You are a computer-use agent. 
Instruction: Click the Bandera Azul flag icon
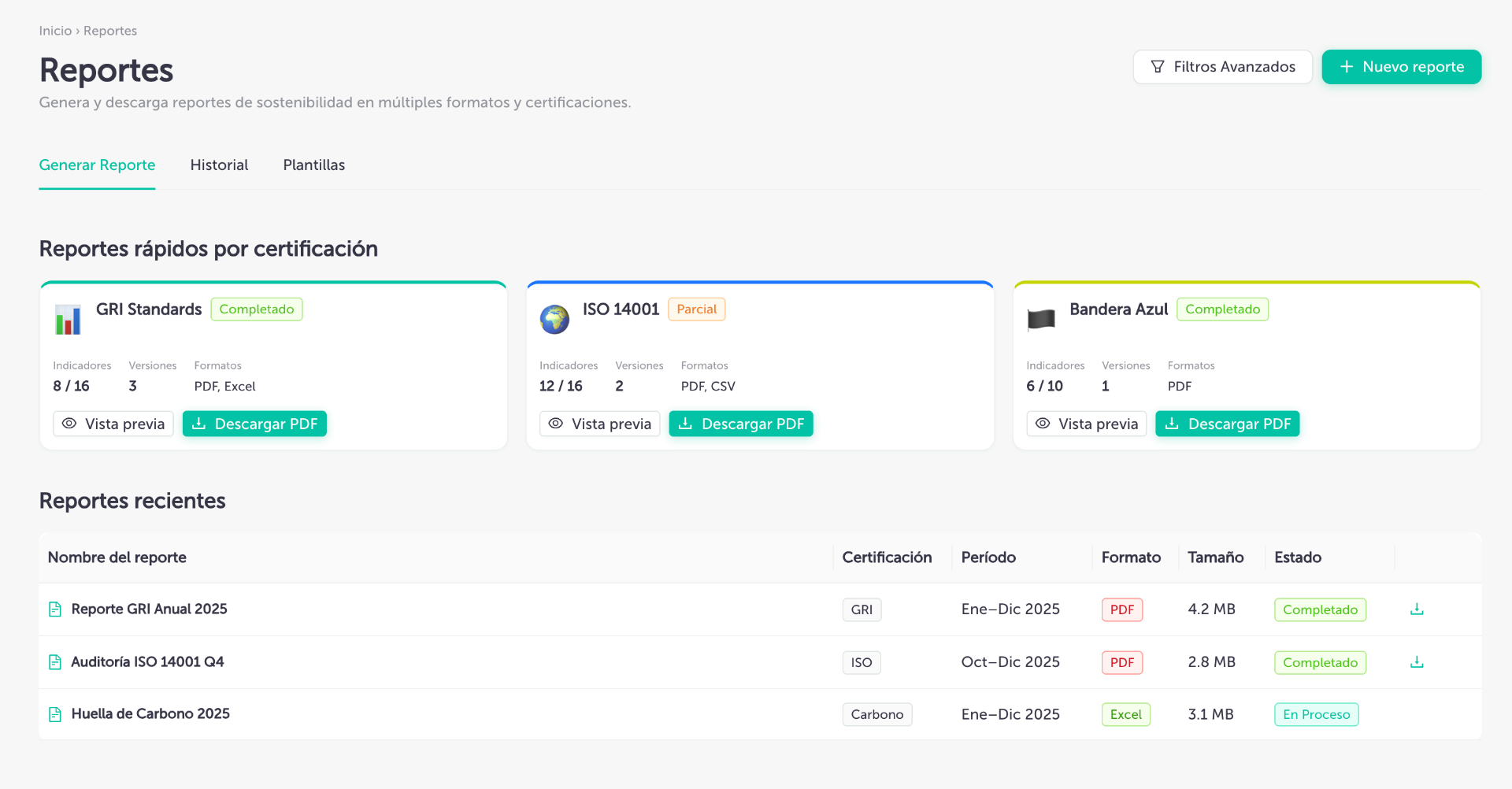pyautogui.click(x=1041, y=320)
